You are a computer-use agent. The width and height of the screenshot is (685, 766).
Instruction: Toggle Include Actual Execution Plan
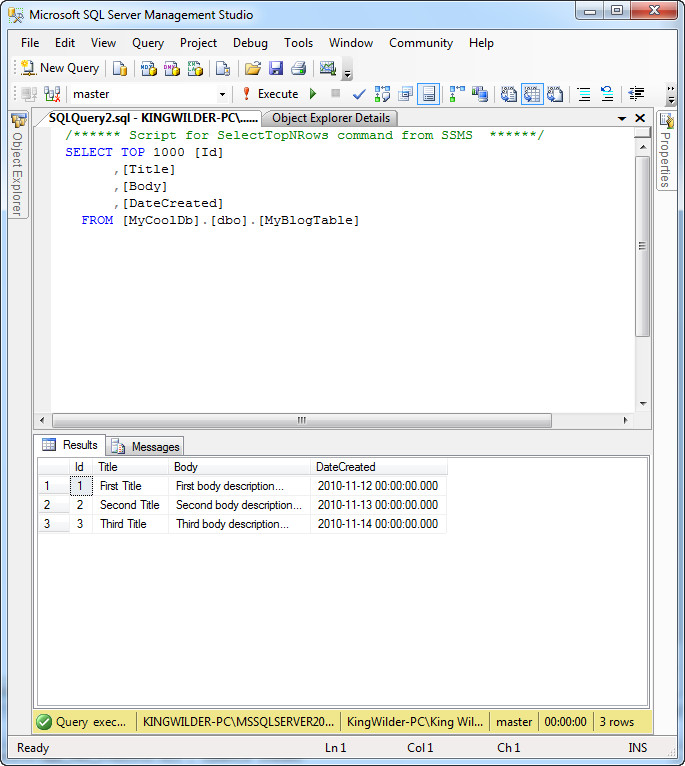point(457,94)
